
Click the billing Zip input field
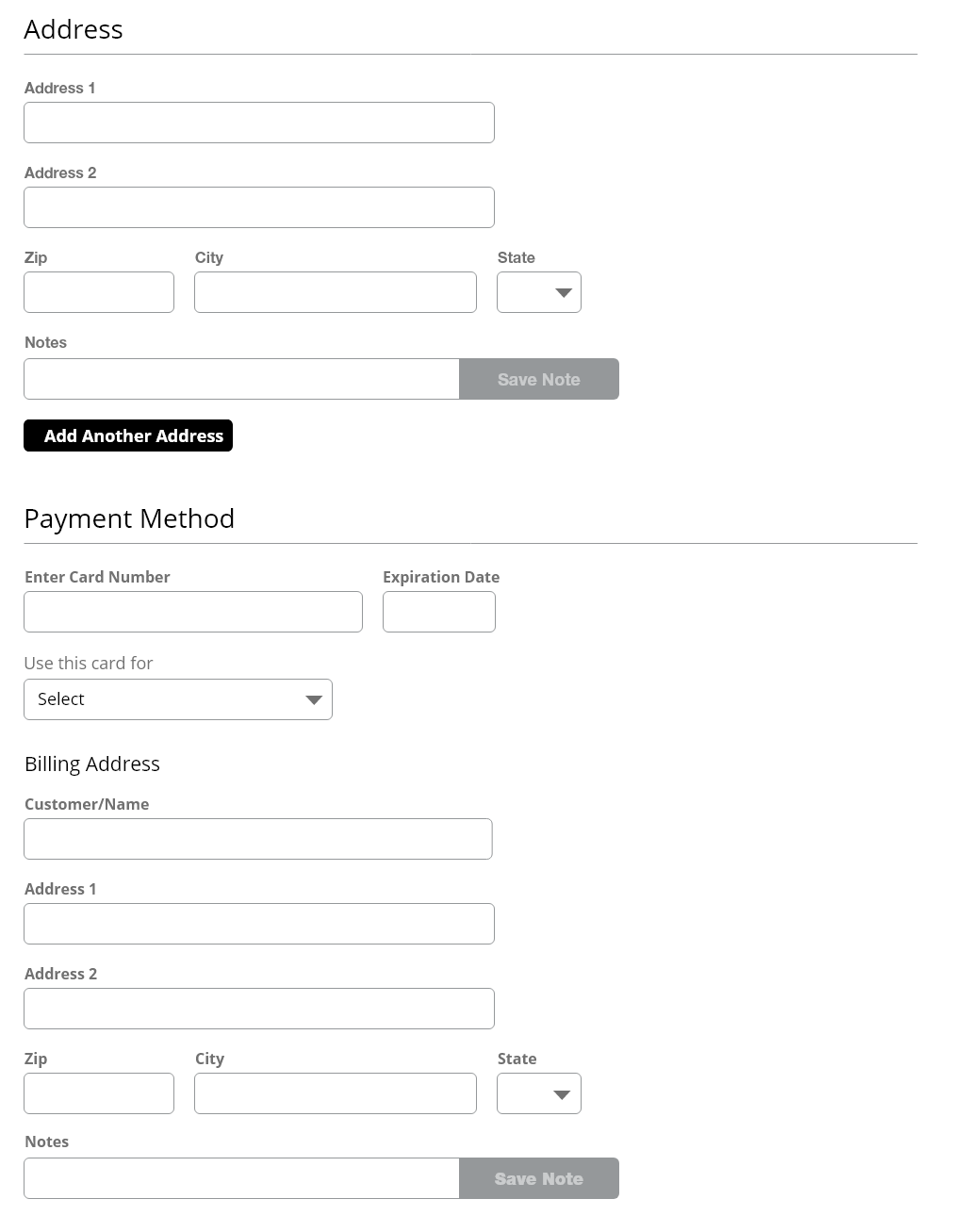pyautogui.click(x=99, y=1093)
